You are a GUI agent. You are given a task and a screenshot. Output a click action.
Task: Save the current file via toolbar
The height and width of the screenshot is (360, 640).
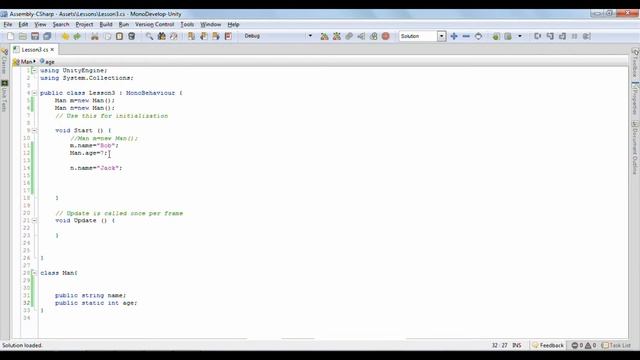tap(35, 36)
